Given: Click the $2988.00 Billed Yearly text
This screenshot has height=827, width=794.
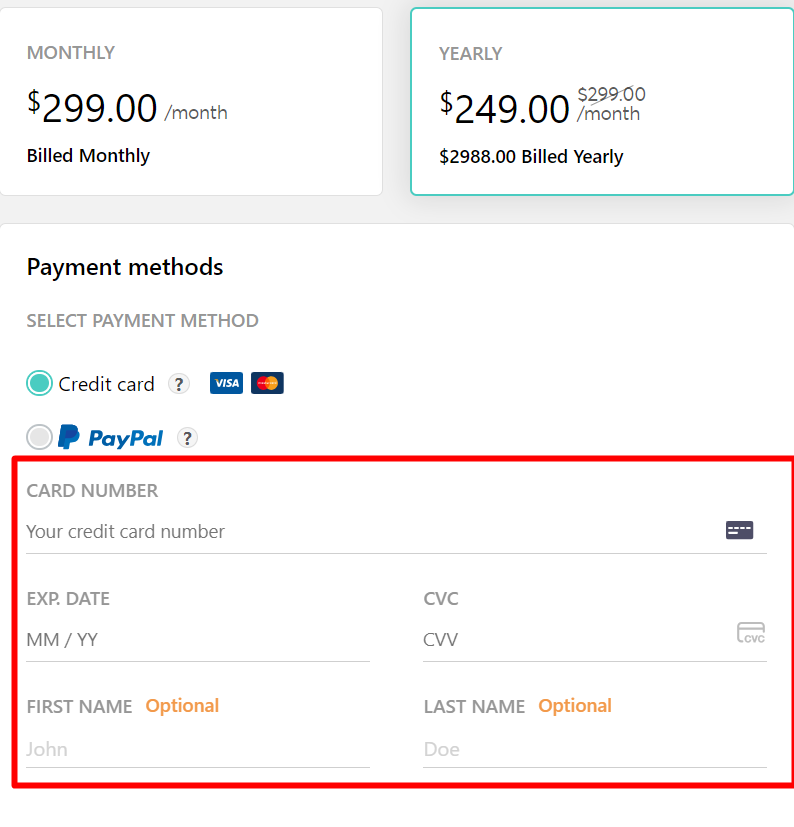Looking at the screenshot, I should (531, 157).
